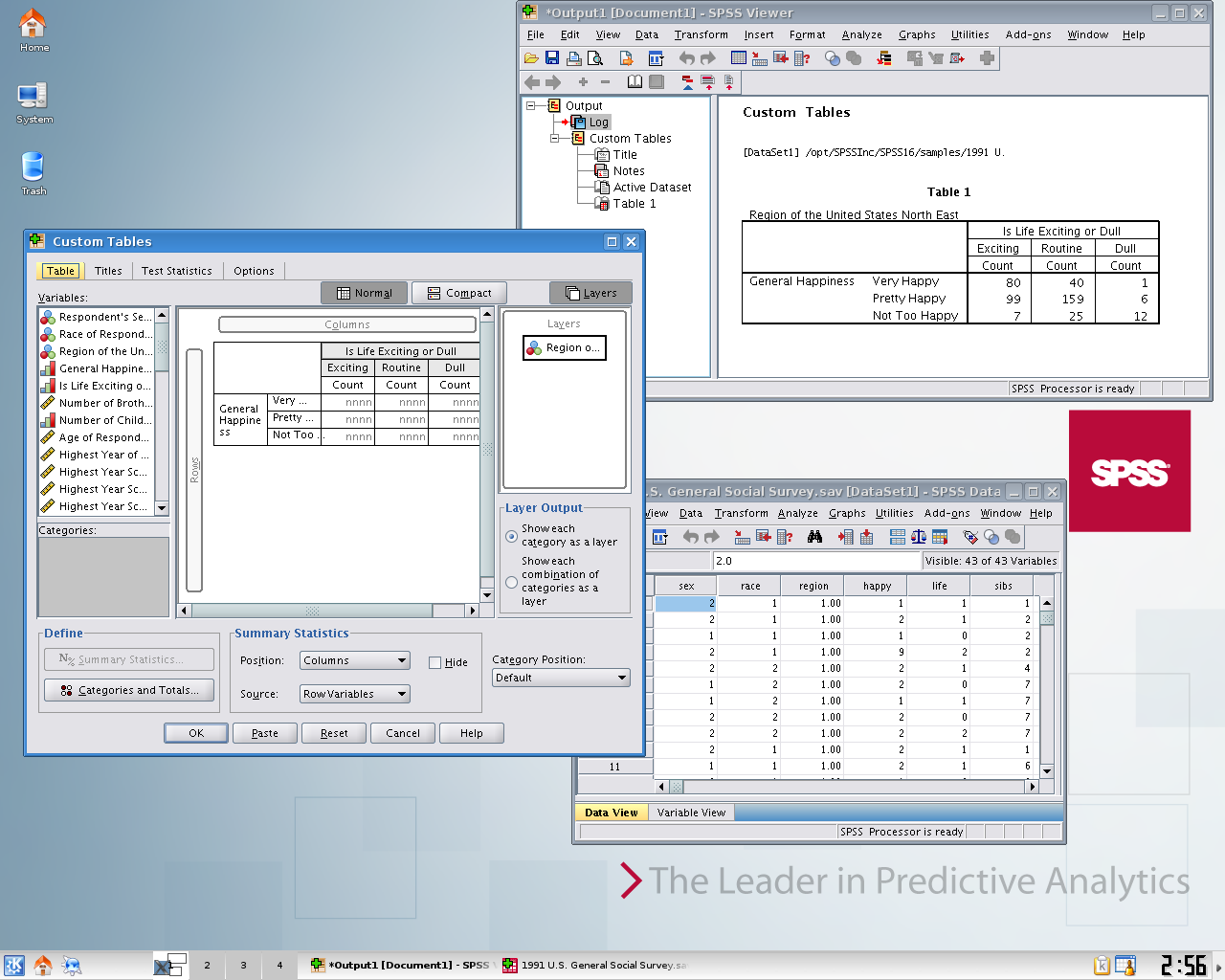This screenshot has width=1225, height=980.
Task: Open Weight Cases using the scales icon
Action: pyautogui.click(x=917, y=537)
